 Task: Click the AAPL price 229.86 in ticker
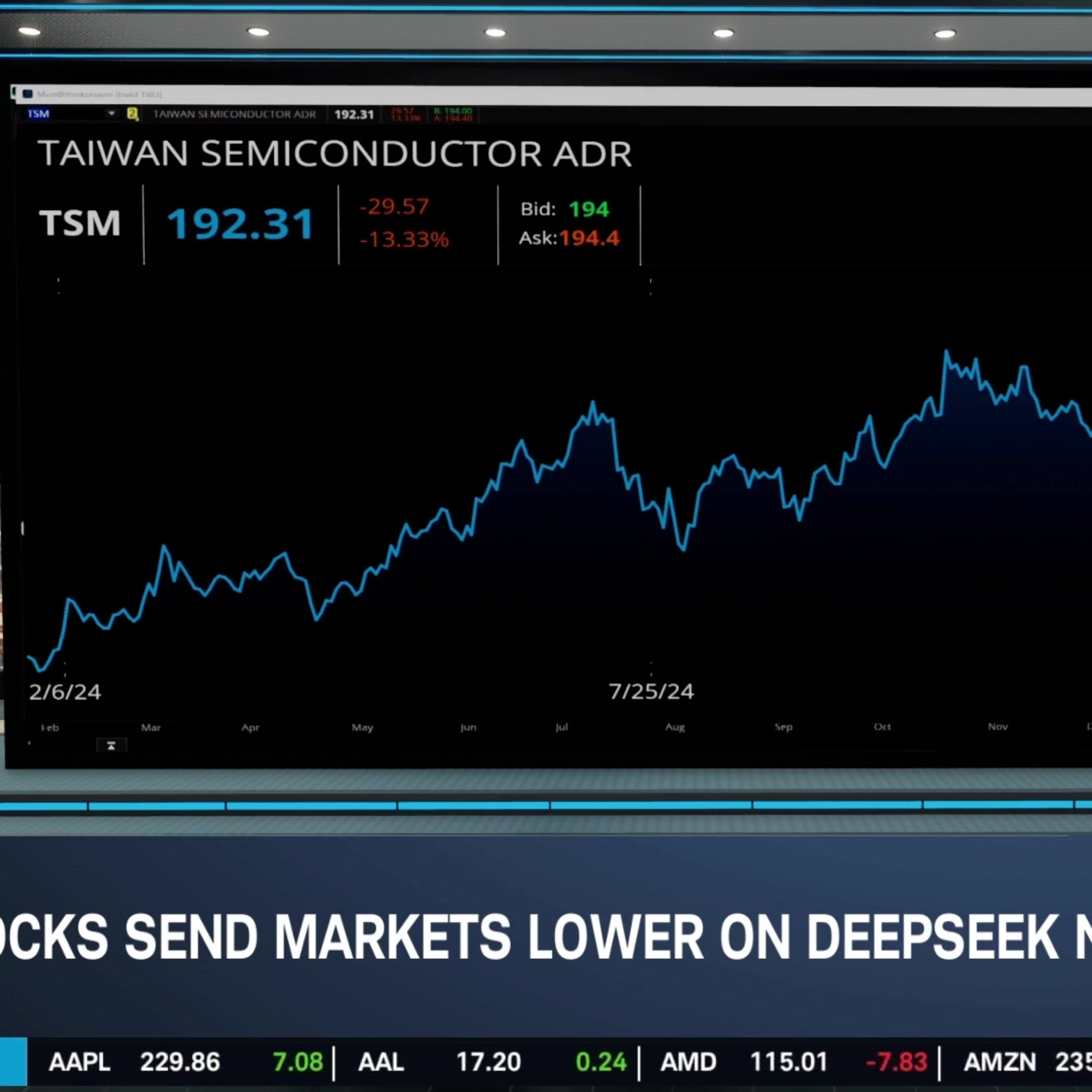(x=180, y=1062)
